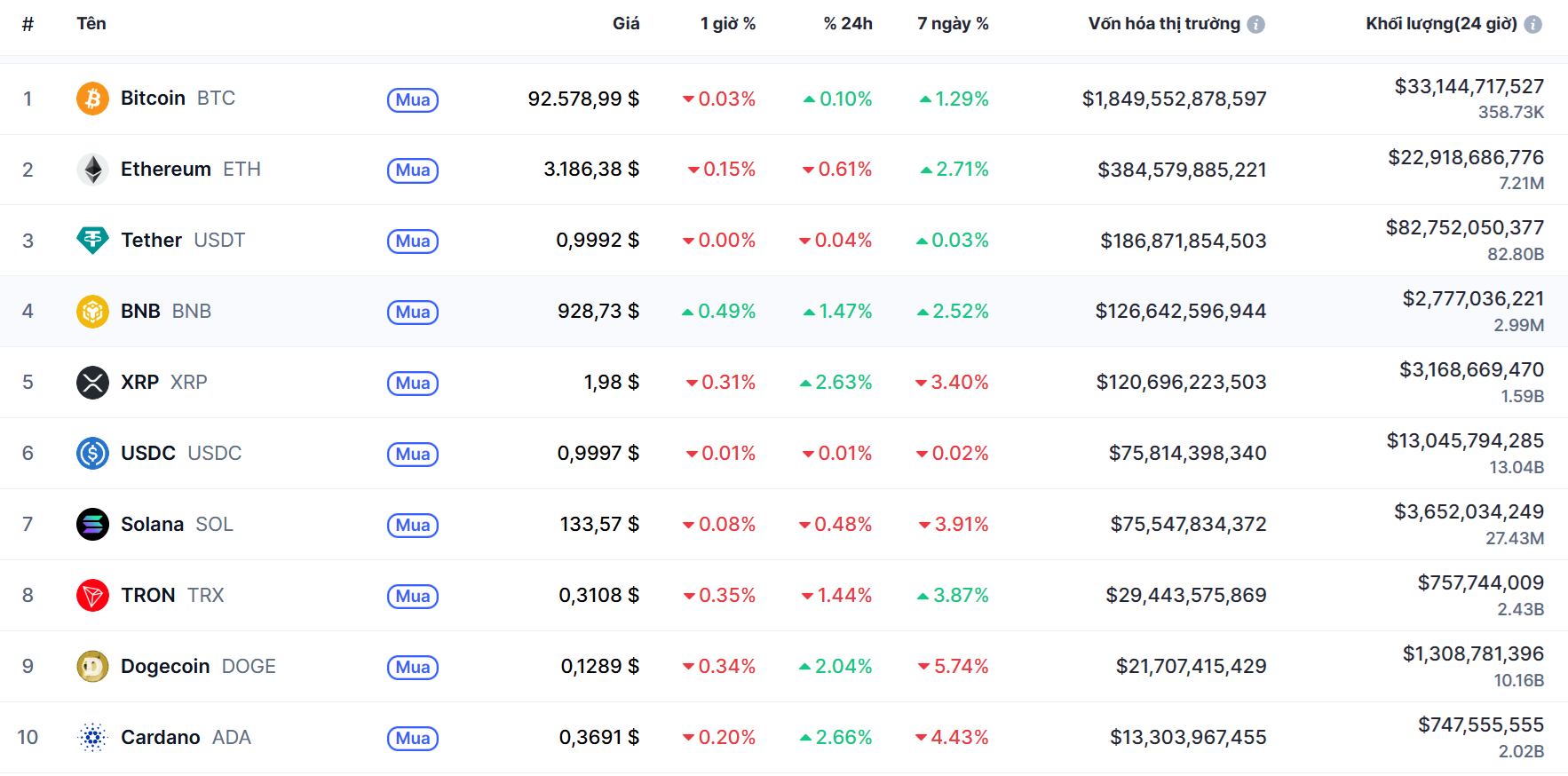This screenshot has width=1568, height=776.
Task: Open the Cardano ADA name link
Action: 186,738
